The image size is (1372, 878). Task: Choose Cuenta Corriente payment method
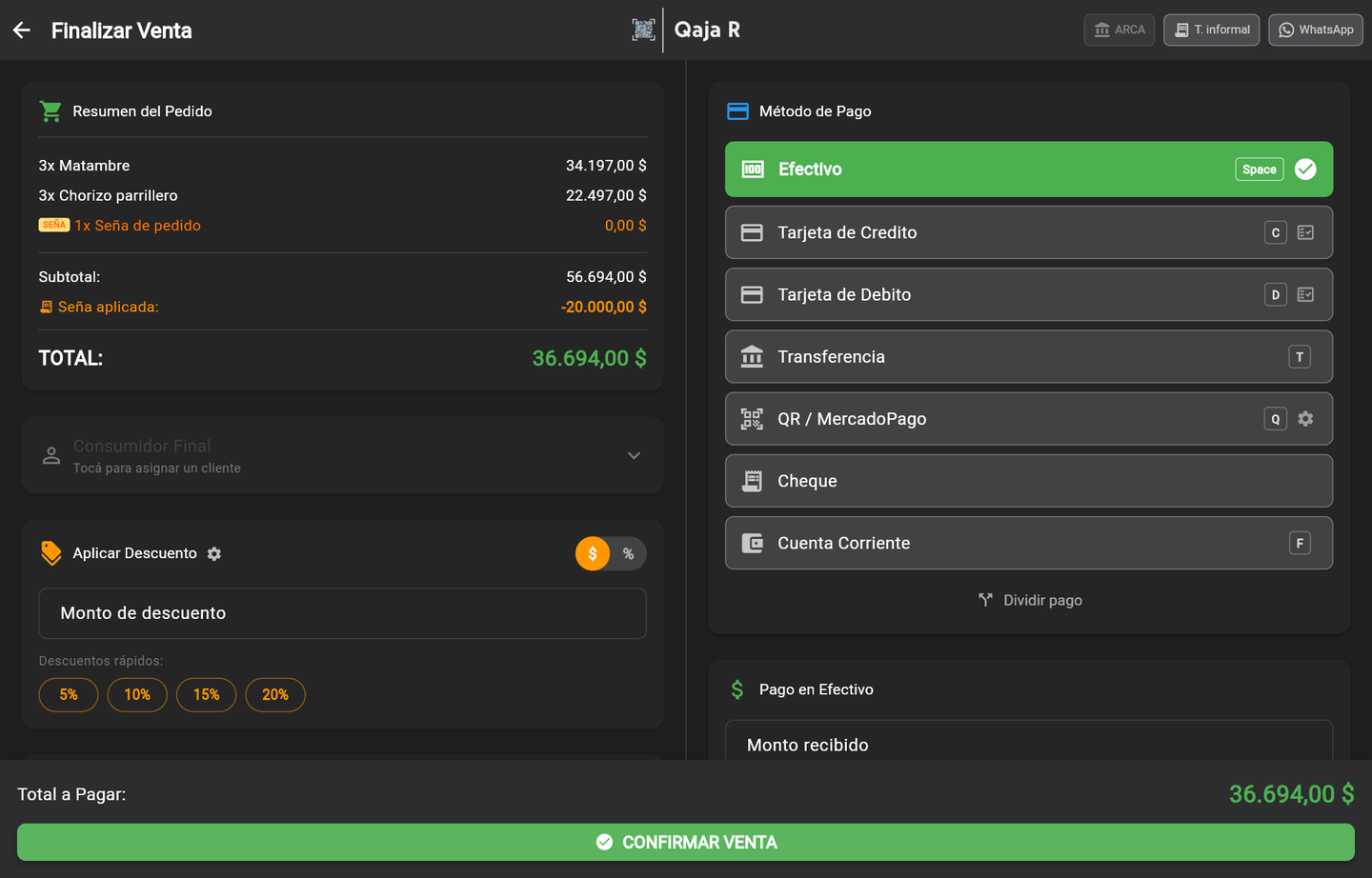[1029, 543]
